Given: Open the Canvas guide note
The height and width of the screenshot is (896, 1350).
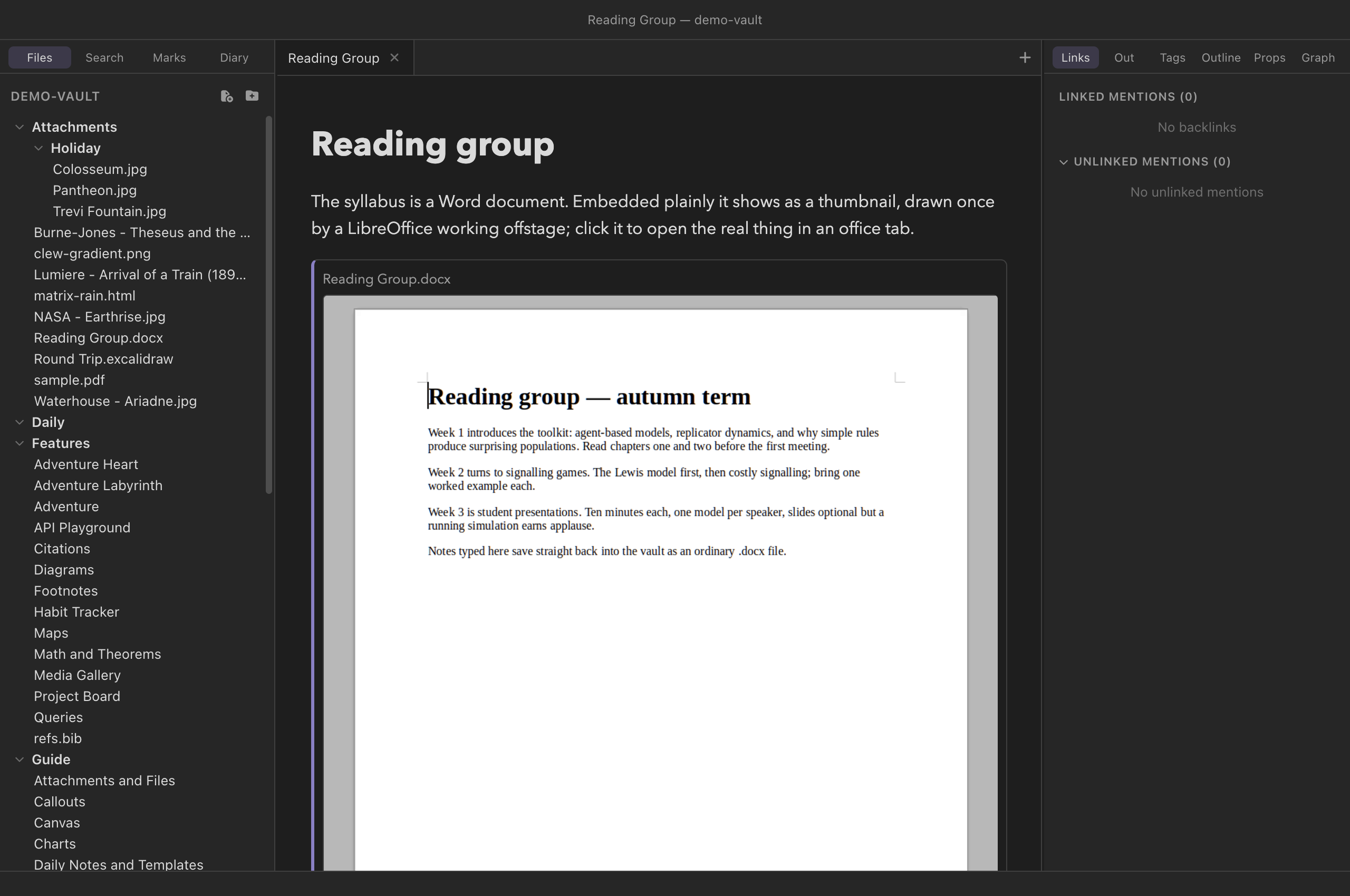Looking at the screenshot, I should click(x=56, y=823).
